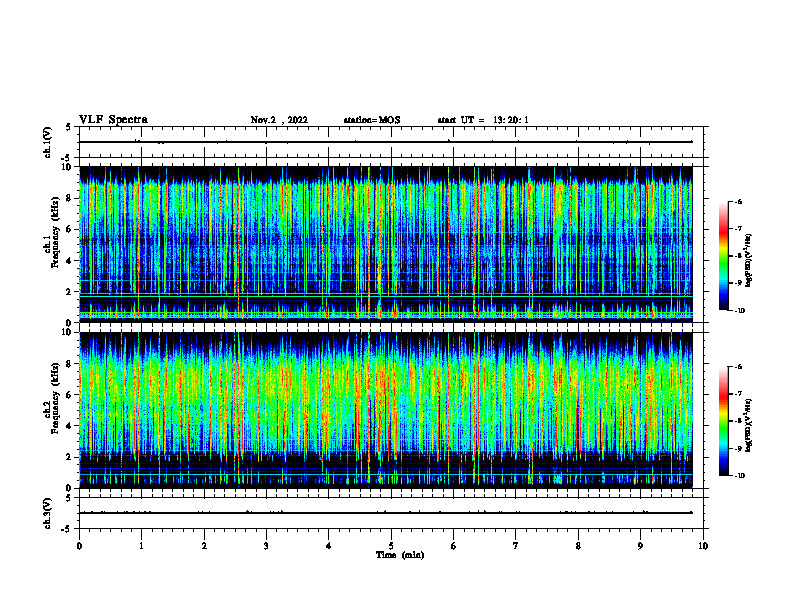Click the ch.1 spectrogram panel

[x=386, y=244]
